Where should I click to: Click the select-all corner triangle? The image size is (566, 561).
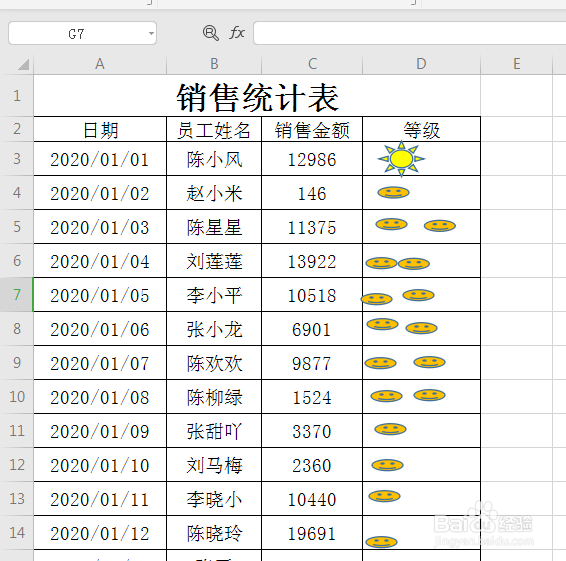click(23, 65)
